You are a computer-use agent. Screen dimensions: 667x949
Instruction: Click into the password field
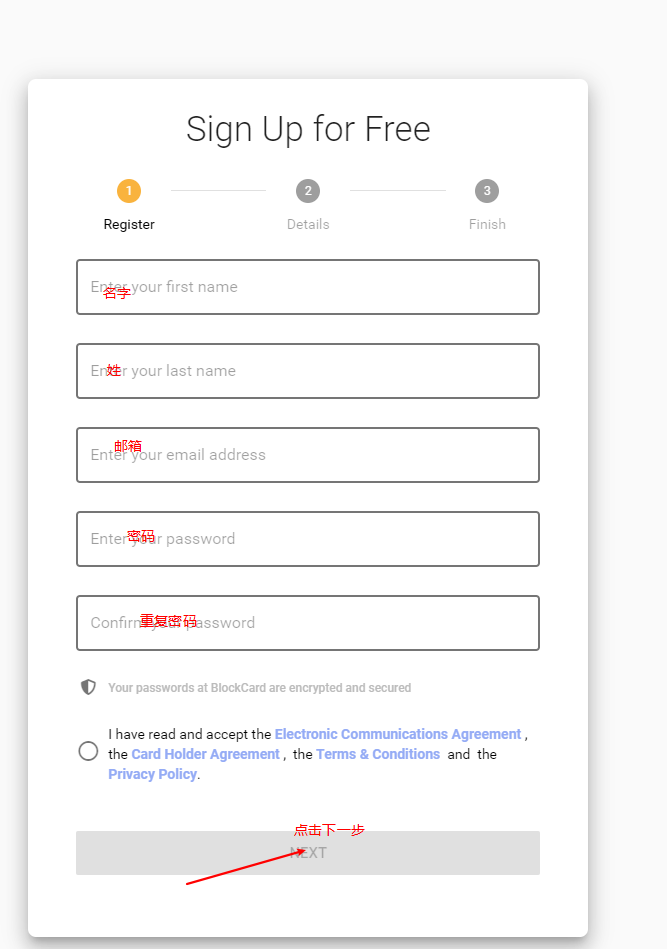(308, 539)
